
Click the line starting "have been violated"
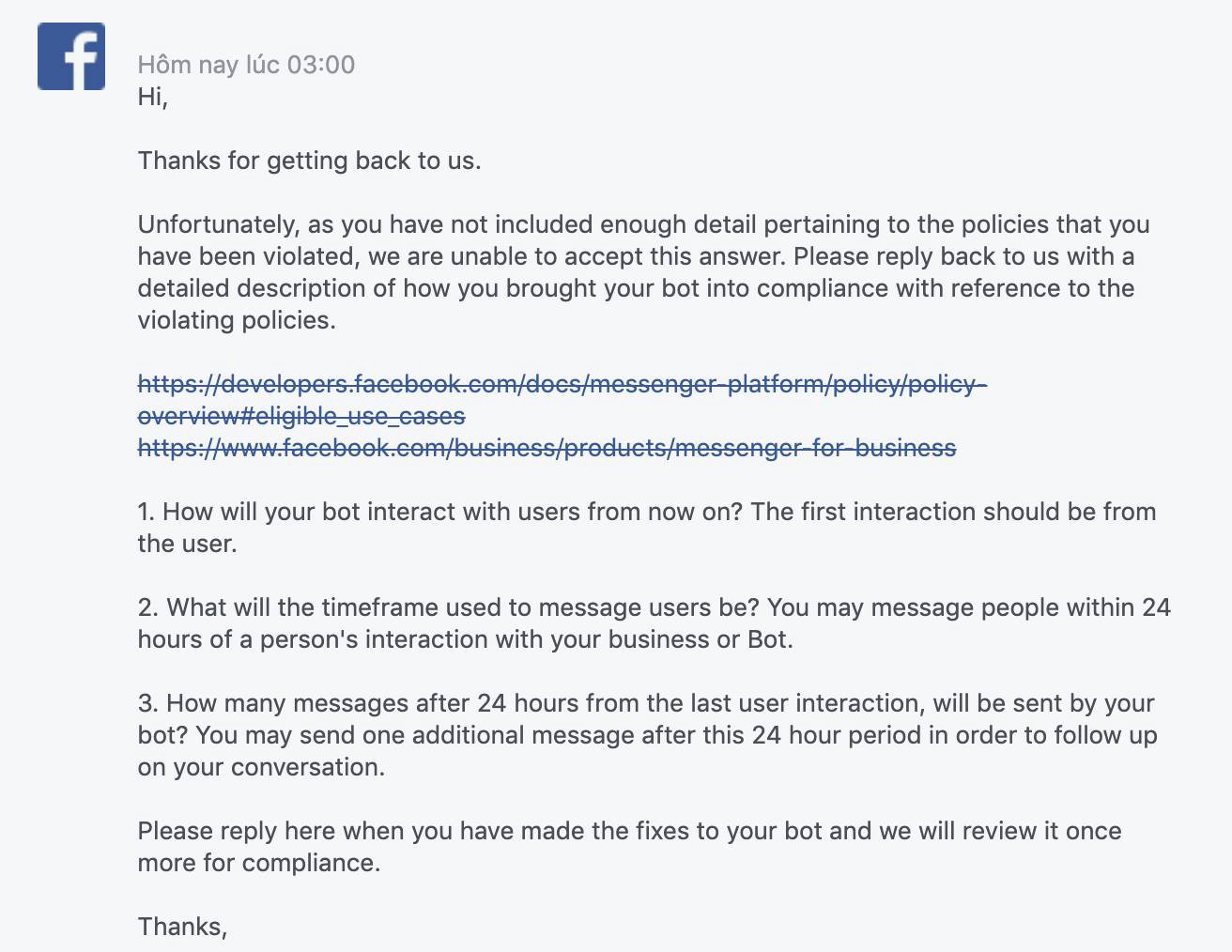point(636,256)
